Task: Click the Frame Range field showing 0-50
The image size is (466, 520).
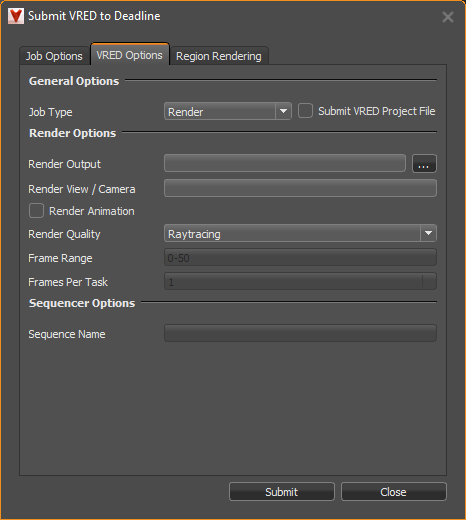Action: click(300, 257)
